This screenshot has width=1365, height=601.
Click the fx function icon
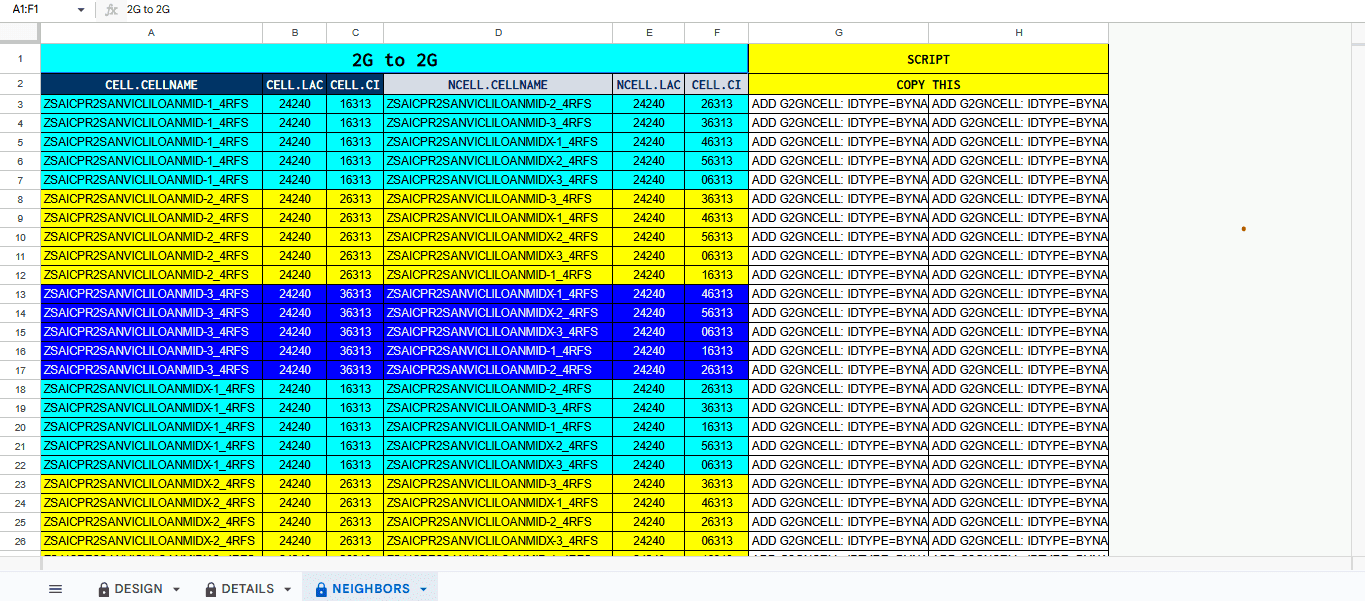[112, 9]
